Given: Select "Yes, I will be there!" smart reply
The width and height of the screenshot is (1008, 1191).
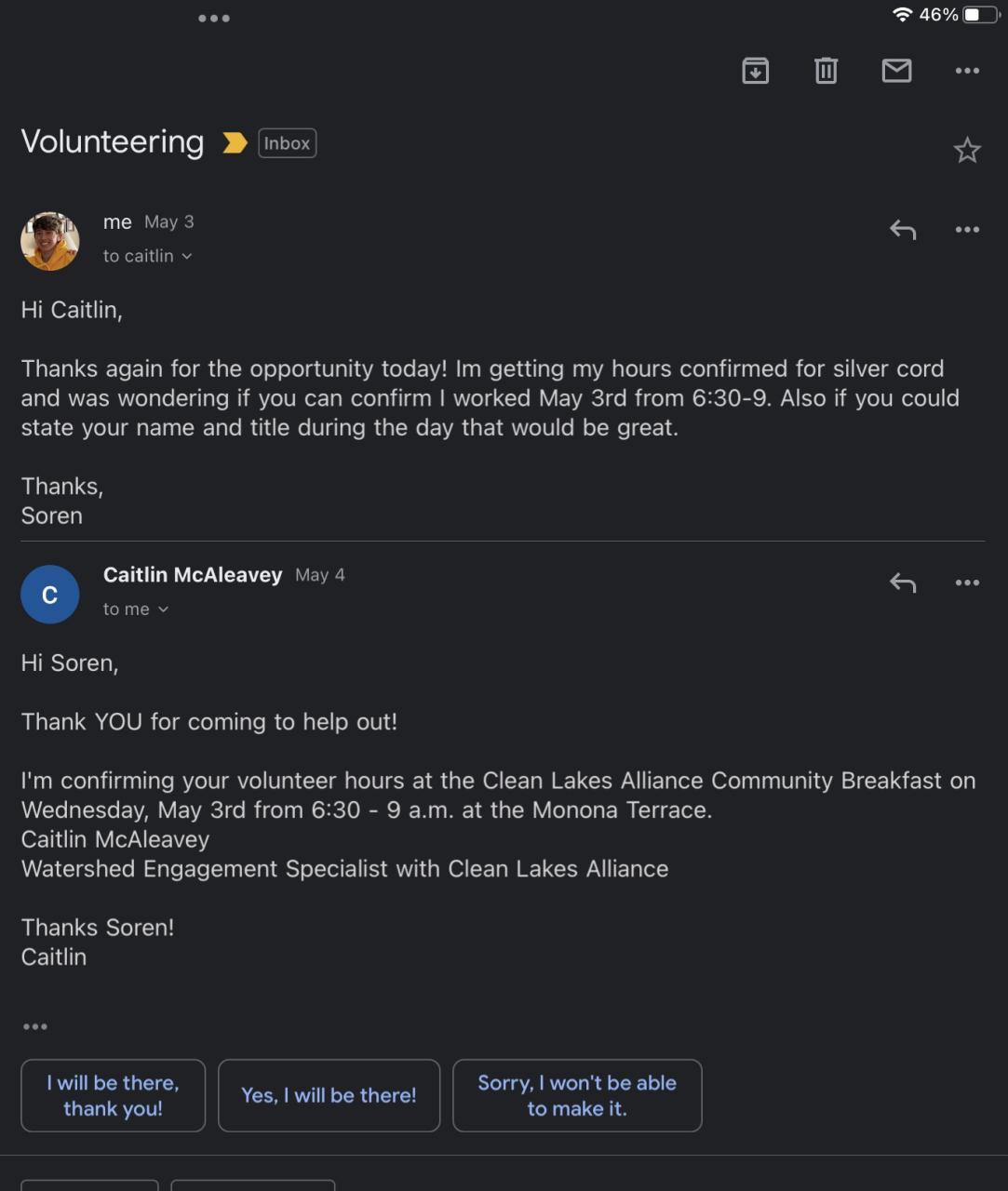Looking at the screenshot, I should pos(329,1095).
